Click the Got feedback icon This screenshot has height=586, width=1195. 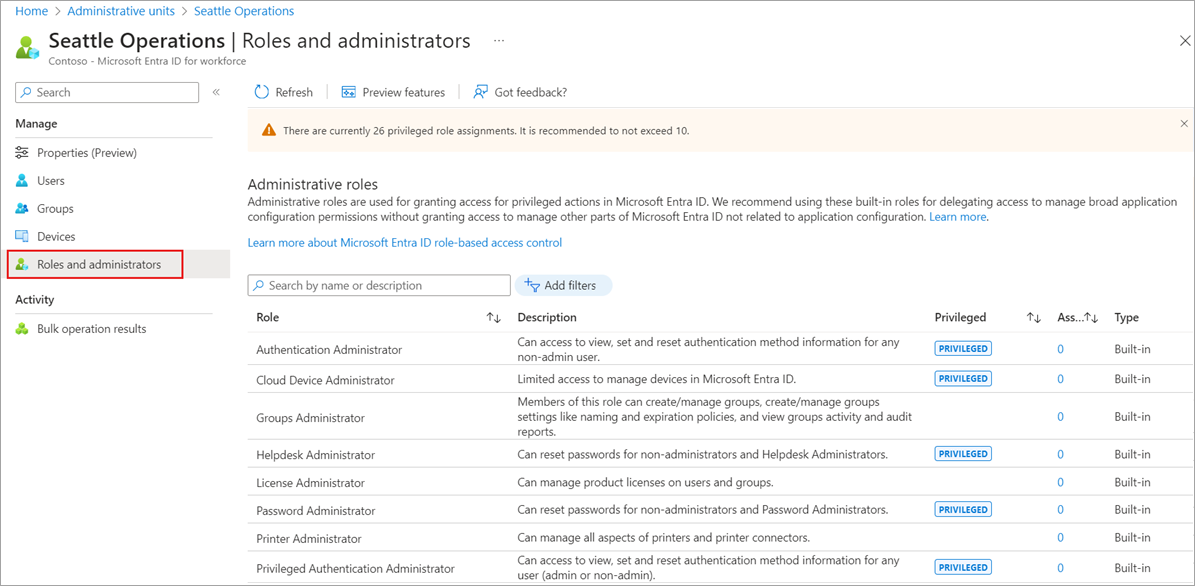point(481,92)
